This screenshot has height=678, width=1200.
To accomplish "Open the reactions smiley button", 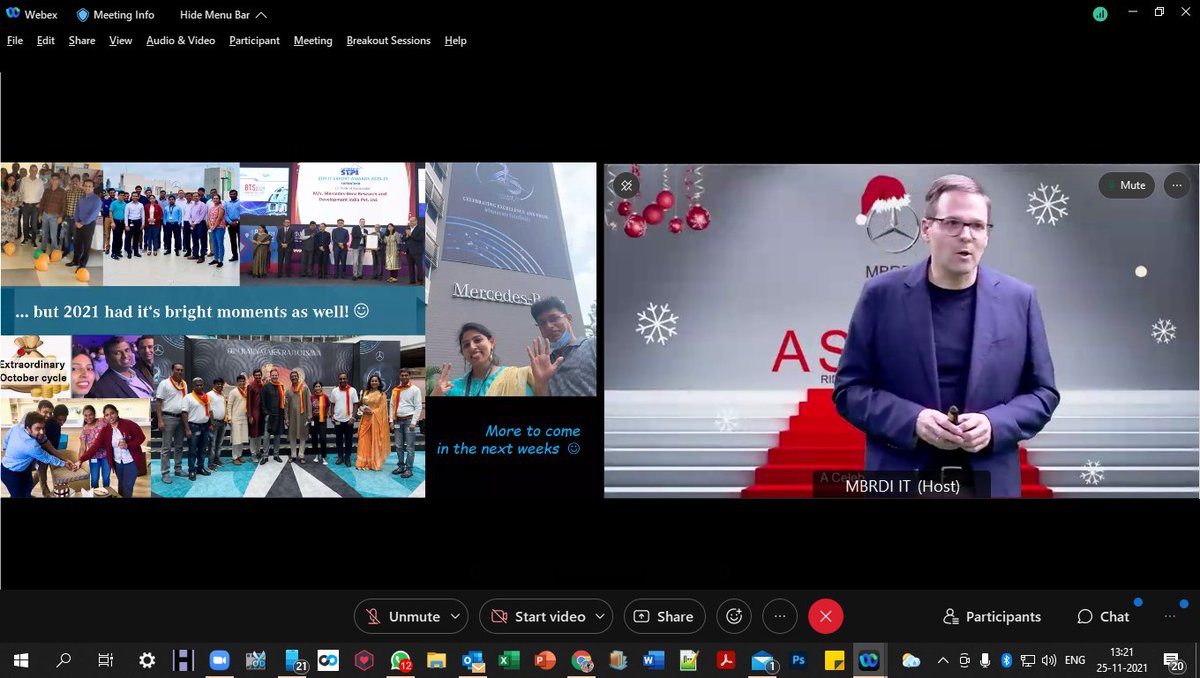I will [x=734, y=616].
